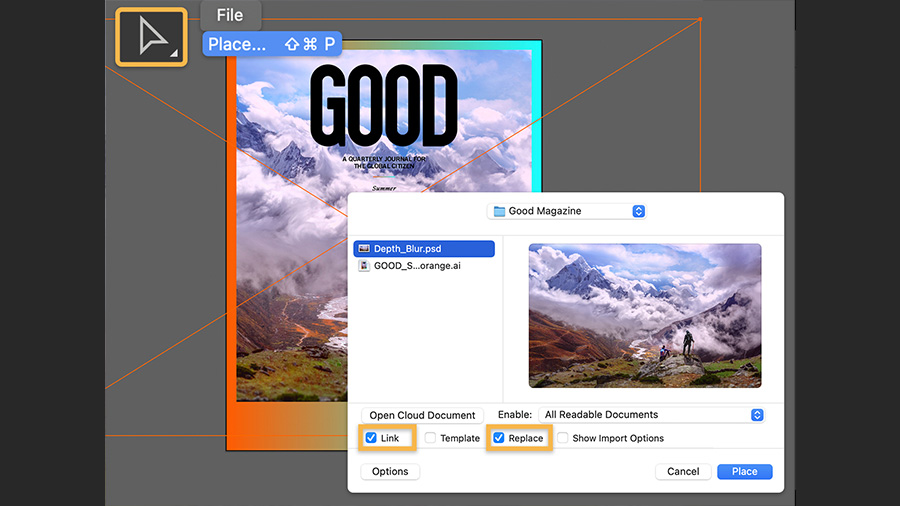Screen dimensions: 900x506
Task: Click the folder icon beside Good Magazine
Action: coord(499,211)
